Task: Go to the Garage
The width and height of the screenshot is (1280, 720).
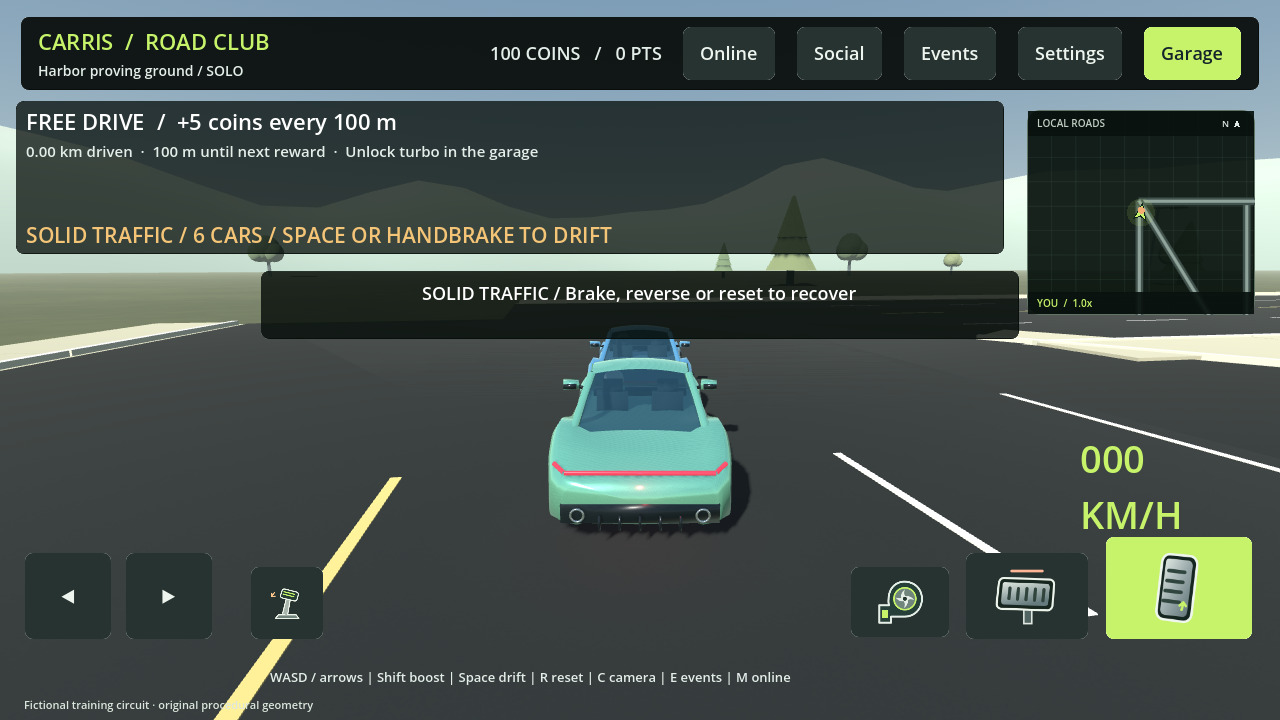Action: 1192,54
